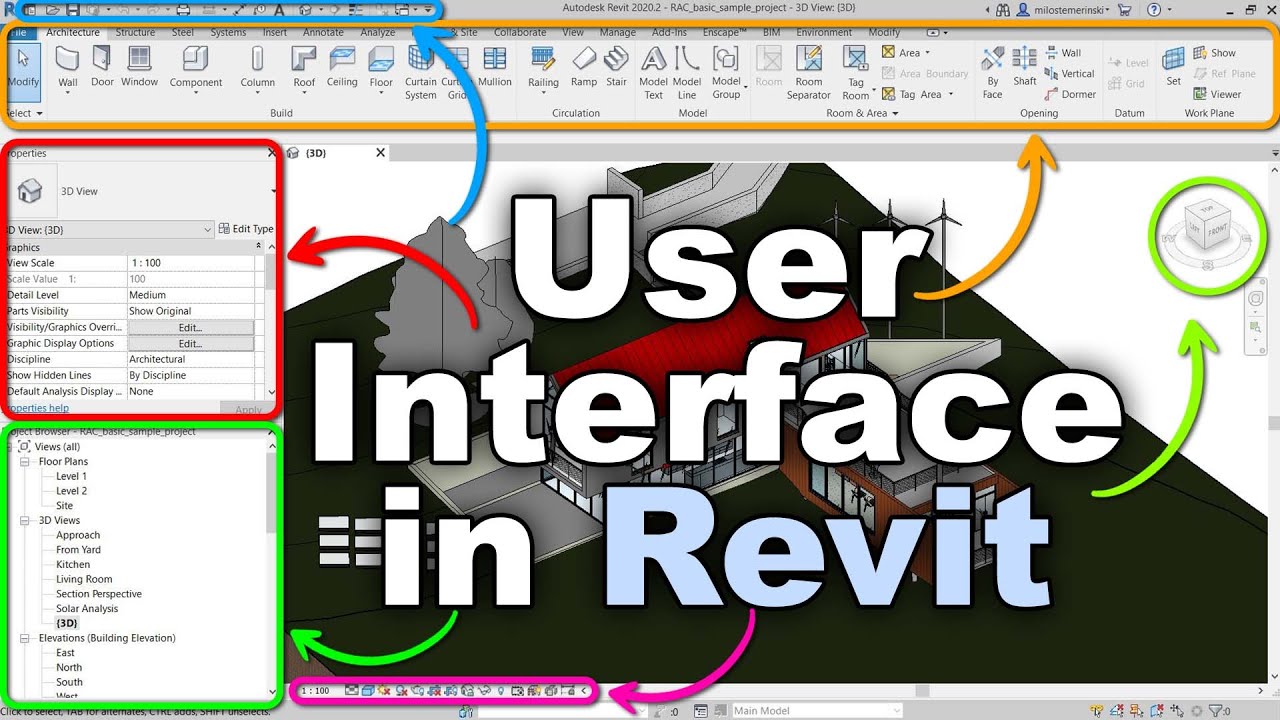Toggle Reveal Hidden Elements lightbulb

(501, 690)
